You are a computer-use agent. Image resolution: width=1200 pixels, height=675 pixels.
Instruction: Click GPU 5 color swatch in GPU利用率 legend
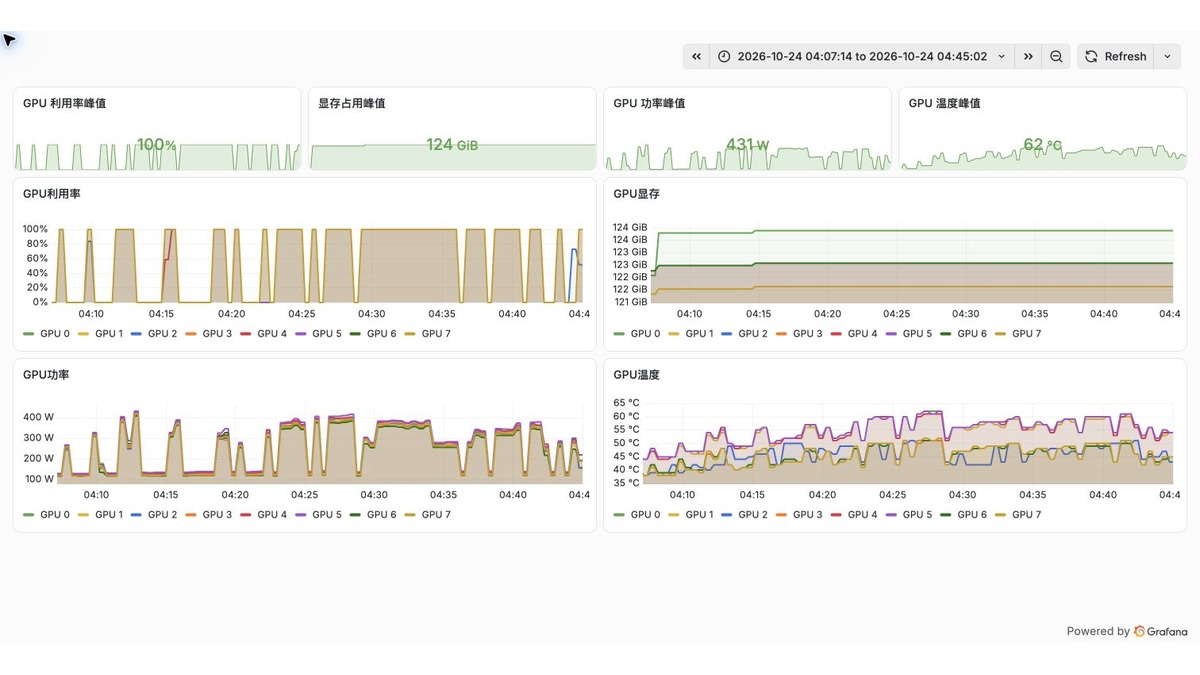[301, 334]
